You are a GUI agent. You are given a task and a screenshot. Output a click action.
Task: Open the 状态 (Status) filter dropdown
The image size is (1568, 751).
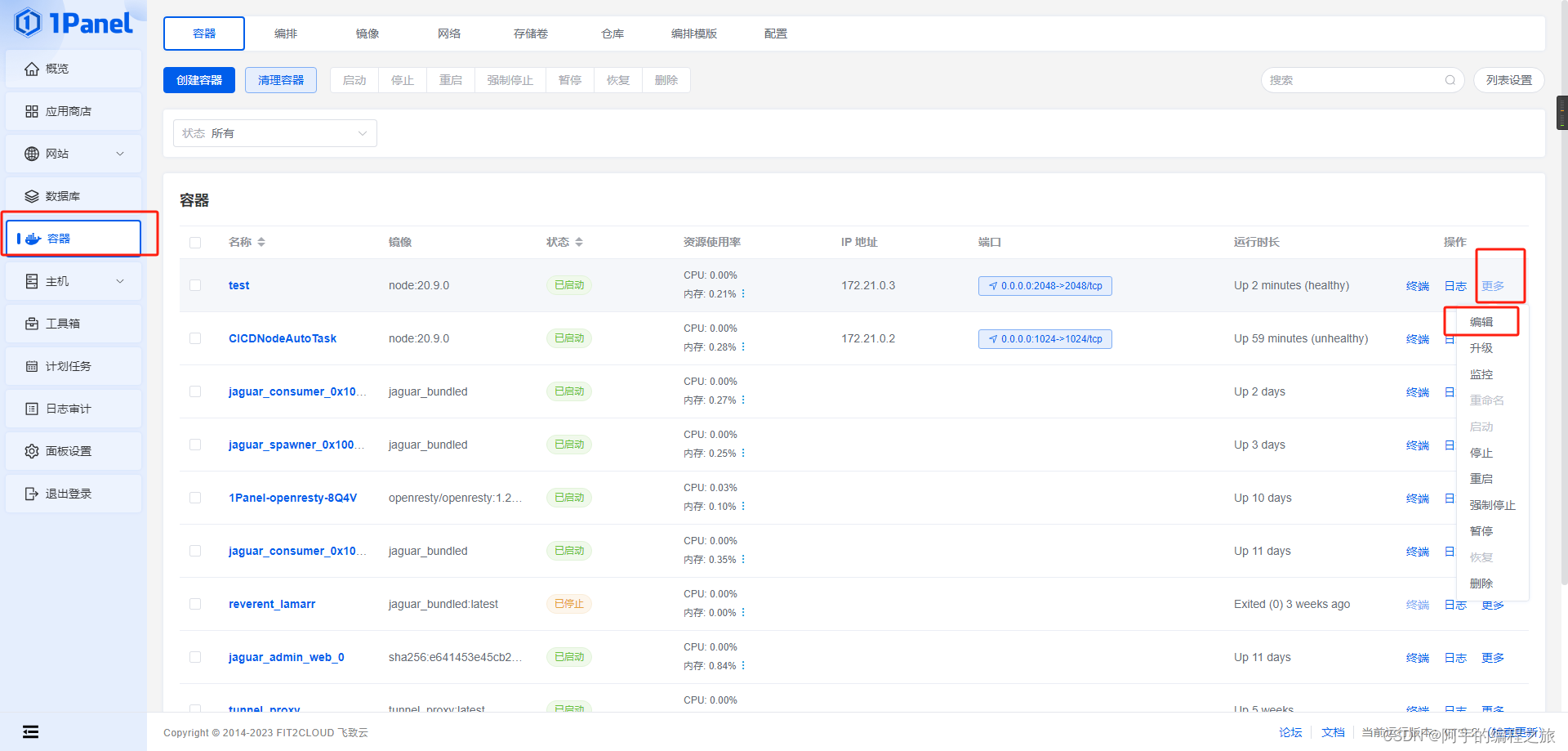coord(274,132)
